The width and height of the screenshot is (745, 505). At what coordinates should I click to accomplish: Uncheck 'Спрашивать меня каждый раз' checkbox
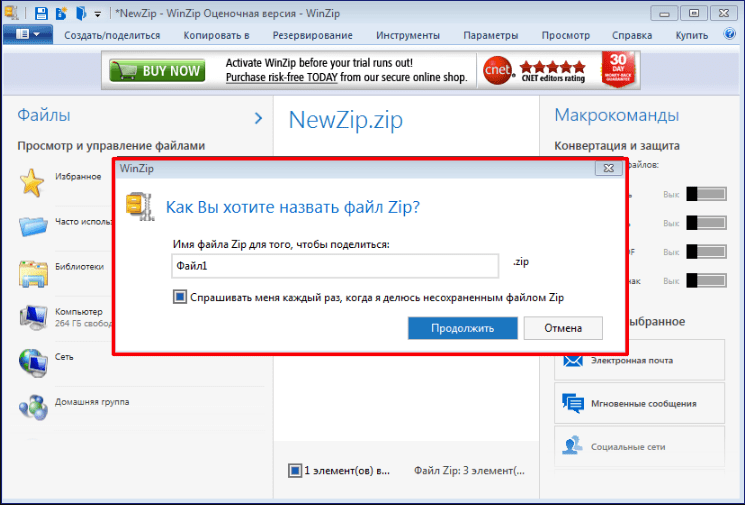[180, 297]
